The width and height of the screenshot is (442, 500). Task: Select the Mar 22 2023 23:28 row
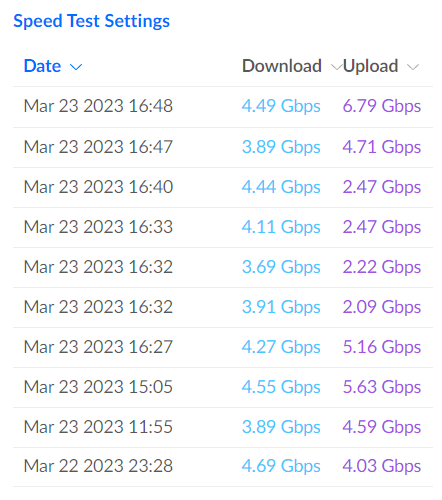point(223,467)
